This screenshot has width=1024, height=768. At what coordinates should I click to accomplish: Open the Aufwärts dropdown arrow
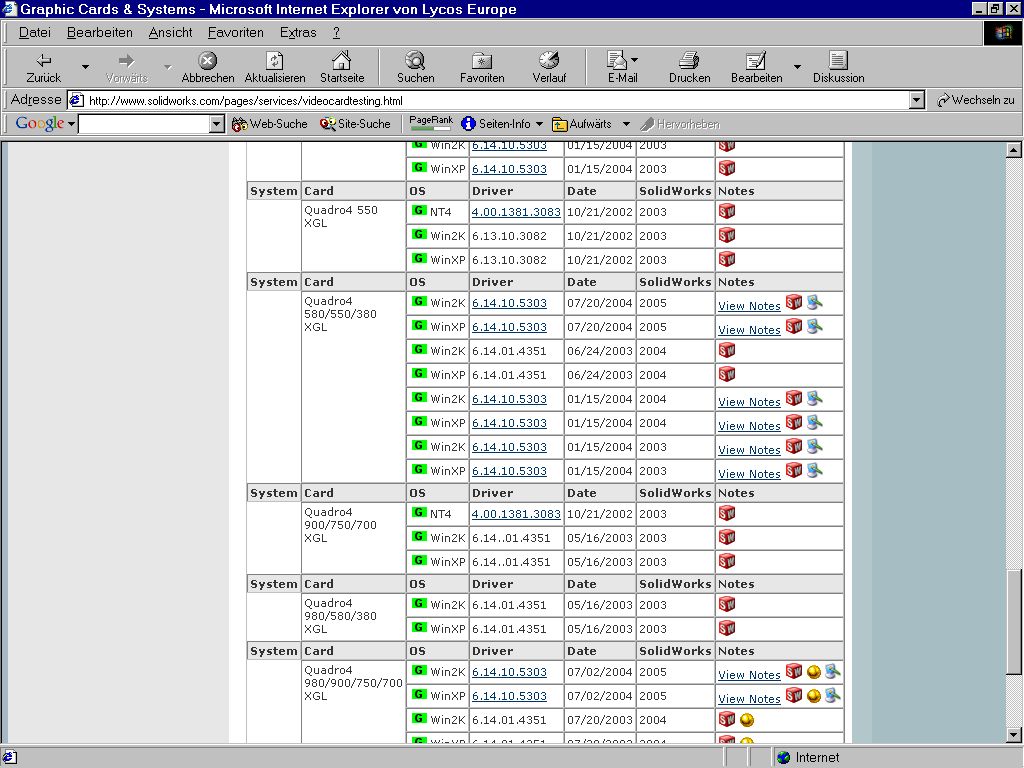pyautogui.click(x=626, y=124)
